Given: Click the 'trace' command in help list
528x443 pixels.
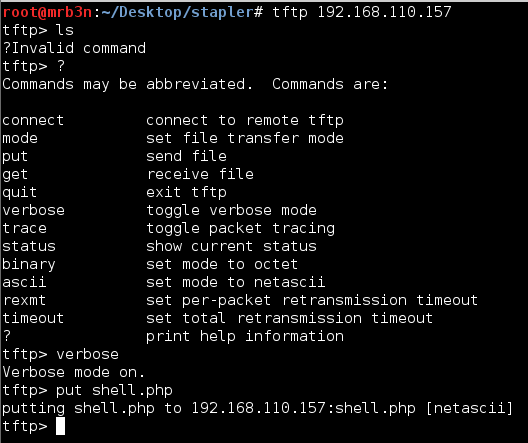Looking at the screenshot, I should (24, 229).
